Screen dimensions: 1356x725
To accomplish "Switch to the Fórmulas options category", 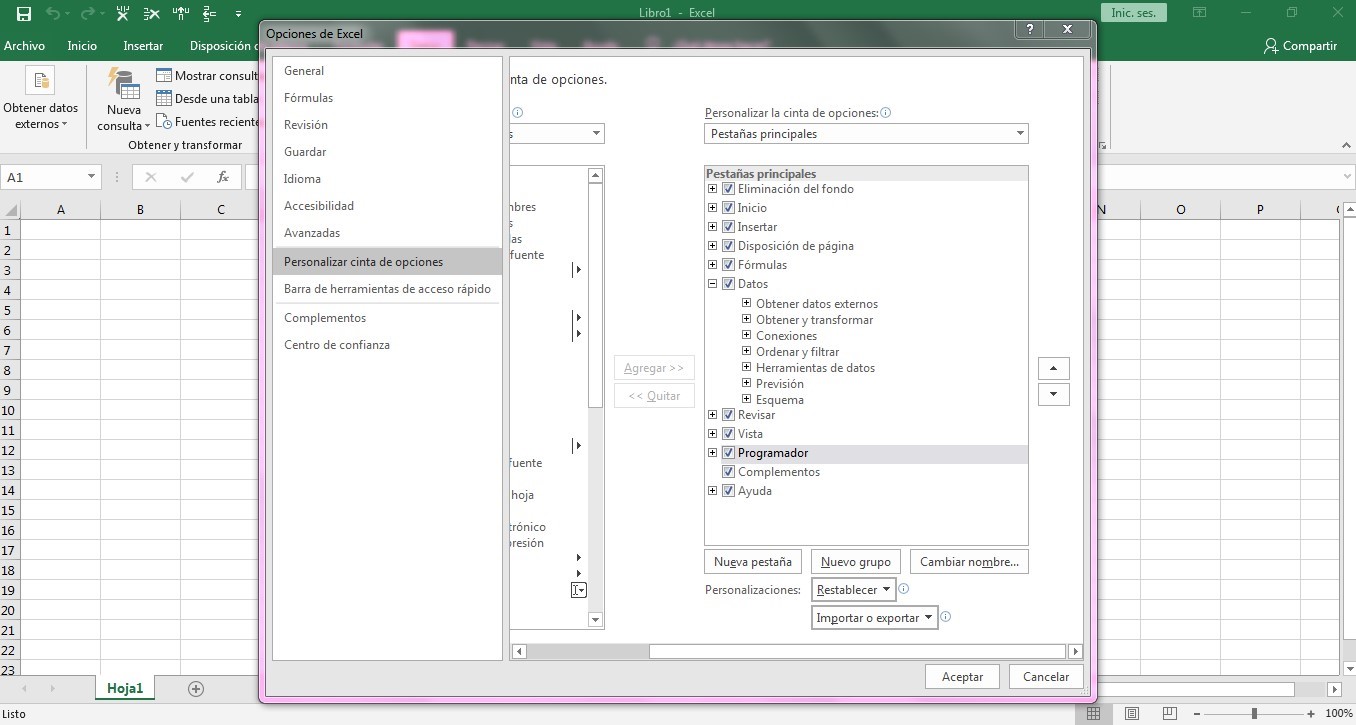I will (310, 97).
